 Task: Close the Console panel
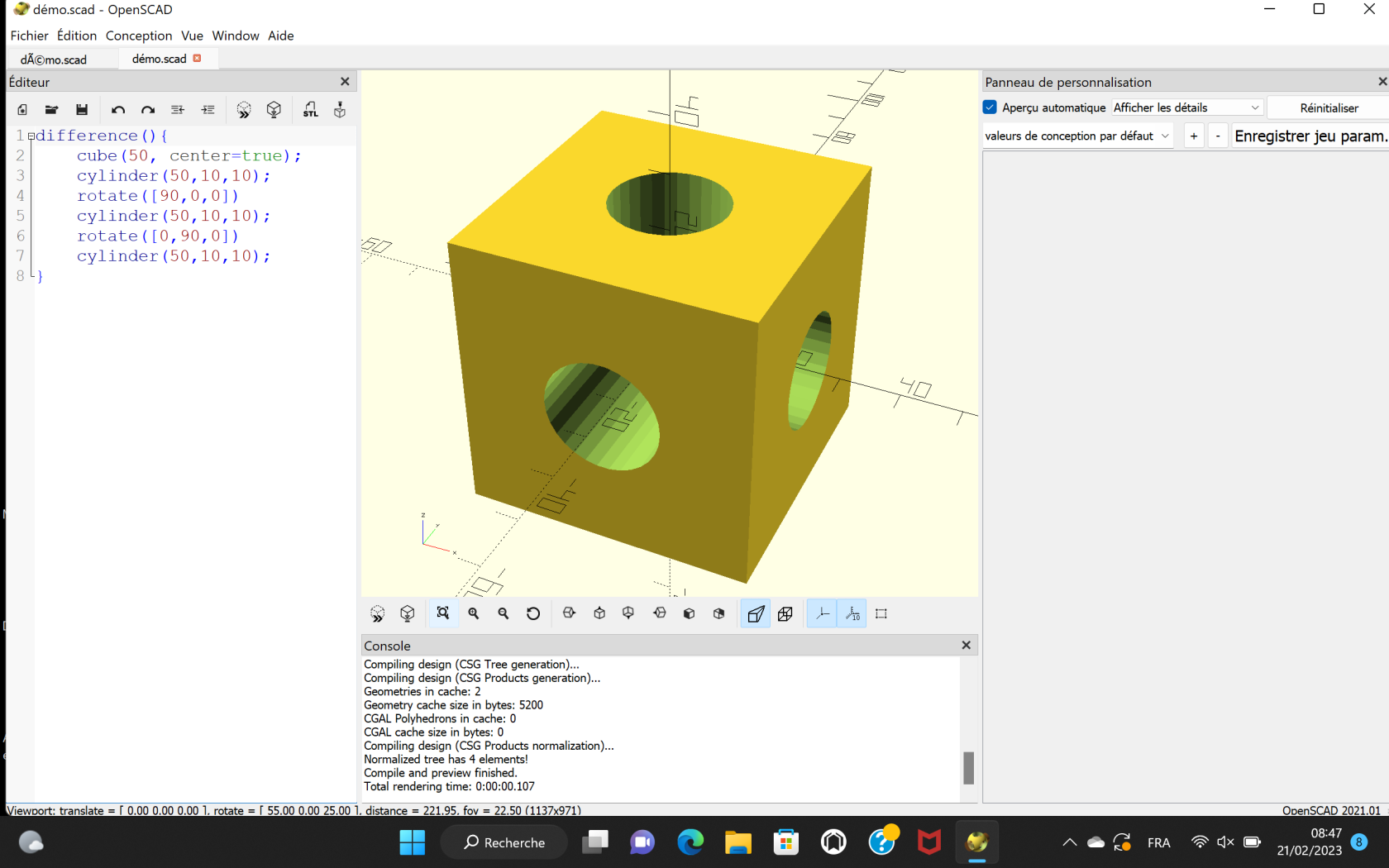pyautogui.click(x=966, y=645)
